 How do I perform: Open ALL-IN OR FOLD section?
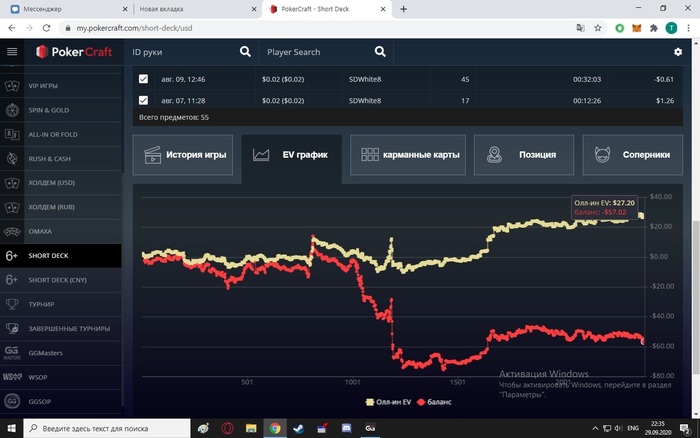pyautogui.click(x=61, y=134)
